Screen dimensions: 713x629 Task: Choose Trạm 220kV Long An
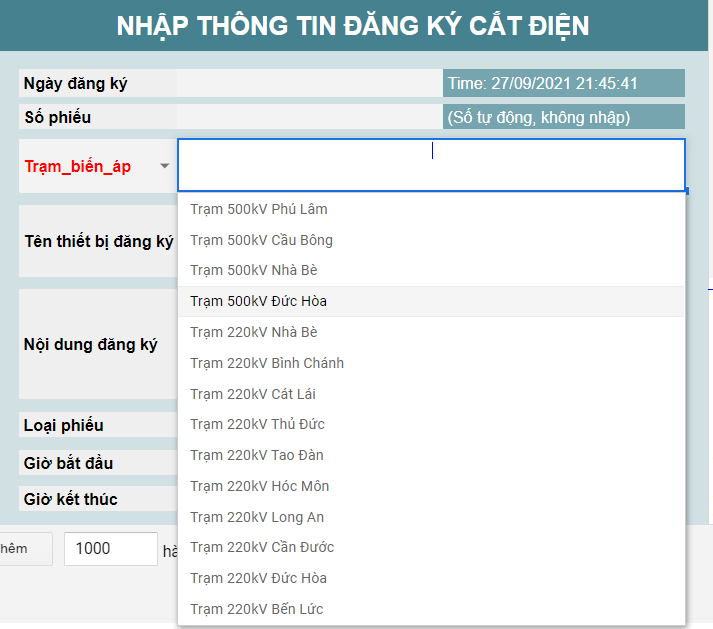(257, 517)
